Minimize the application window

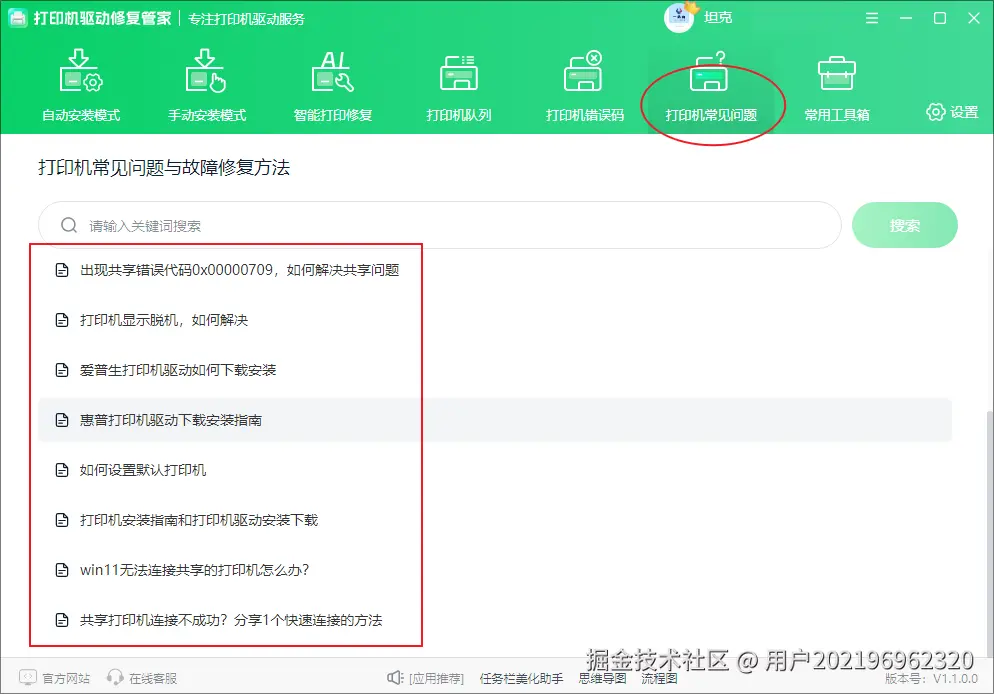(906, 18)
